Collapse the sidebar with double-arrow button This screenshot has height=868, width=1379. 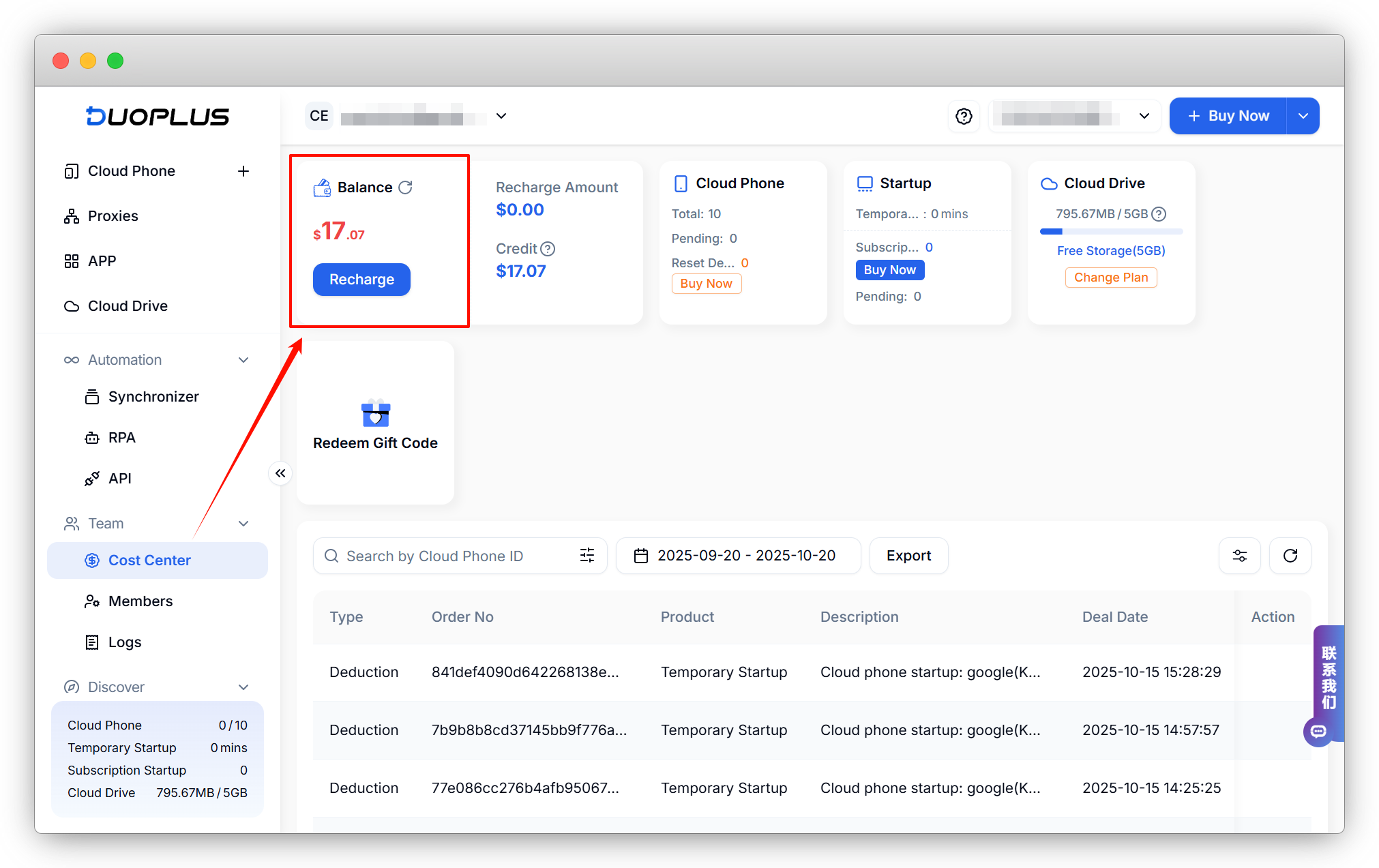tap(280, 473)
